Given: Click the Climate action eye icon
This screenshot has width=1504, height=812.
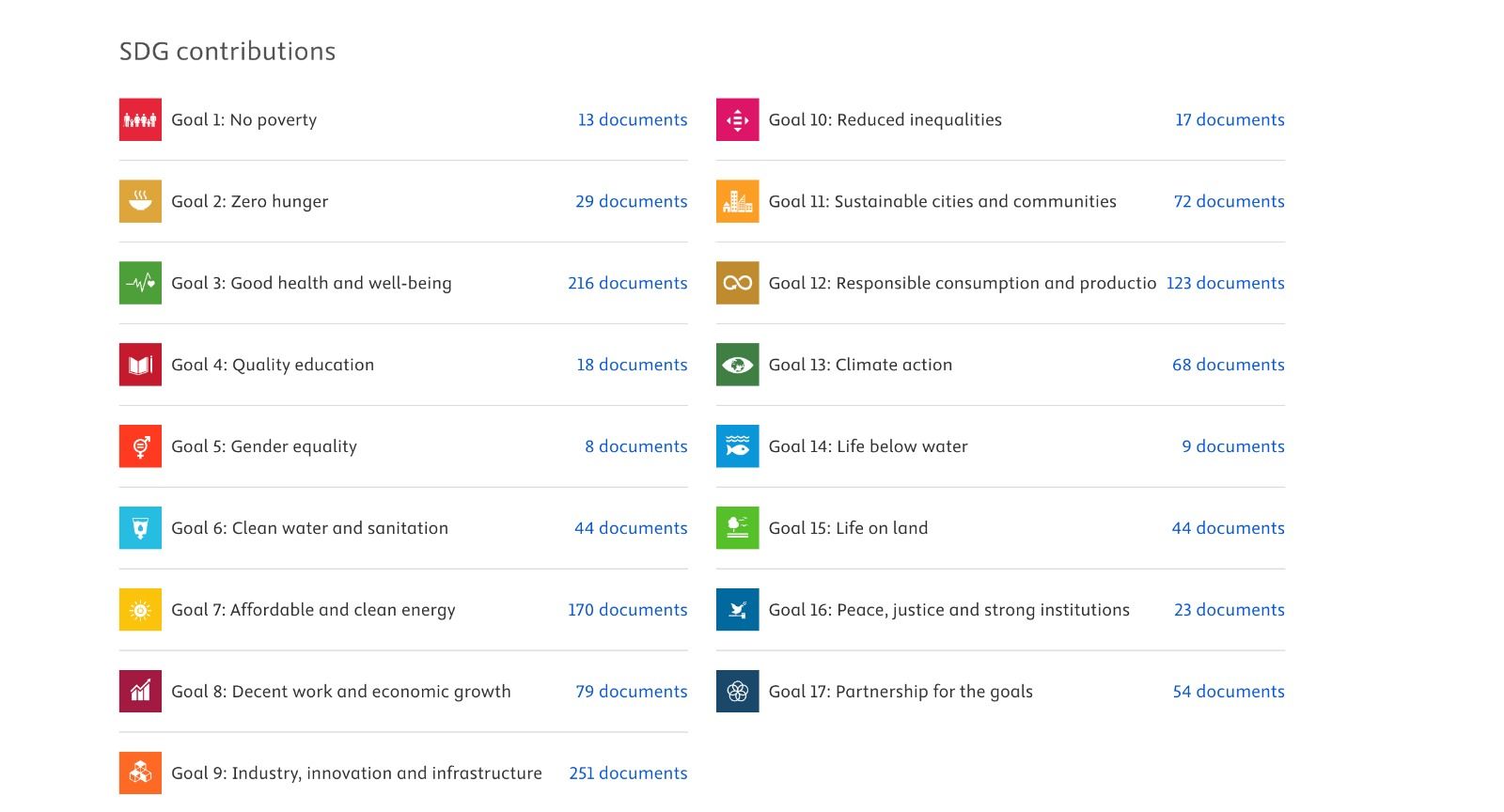Looking at the screenshot, I should [x=737, y=365].
